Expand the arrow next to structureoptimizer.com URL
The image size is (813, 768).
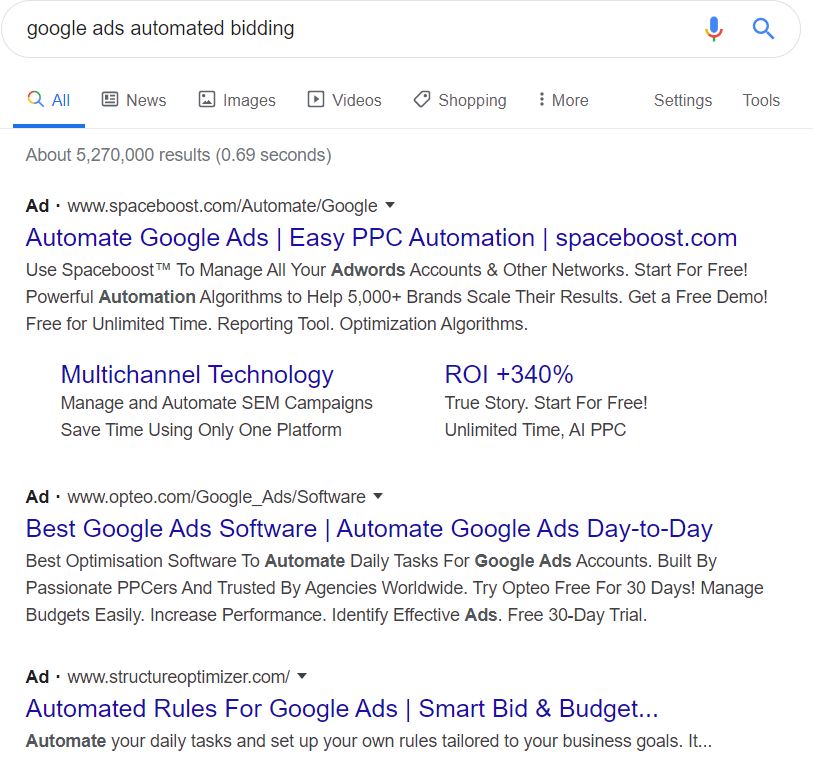click(301, 677)
